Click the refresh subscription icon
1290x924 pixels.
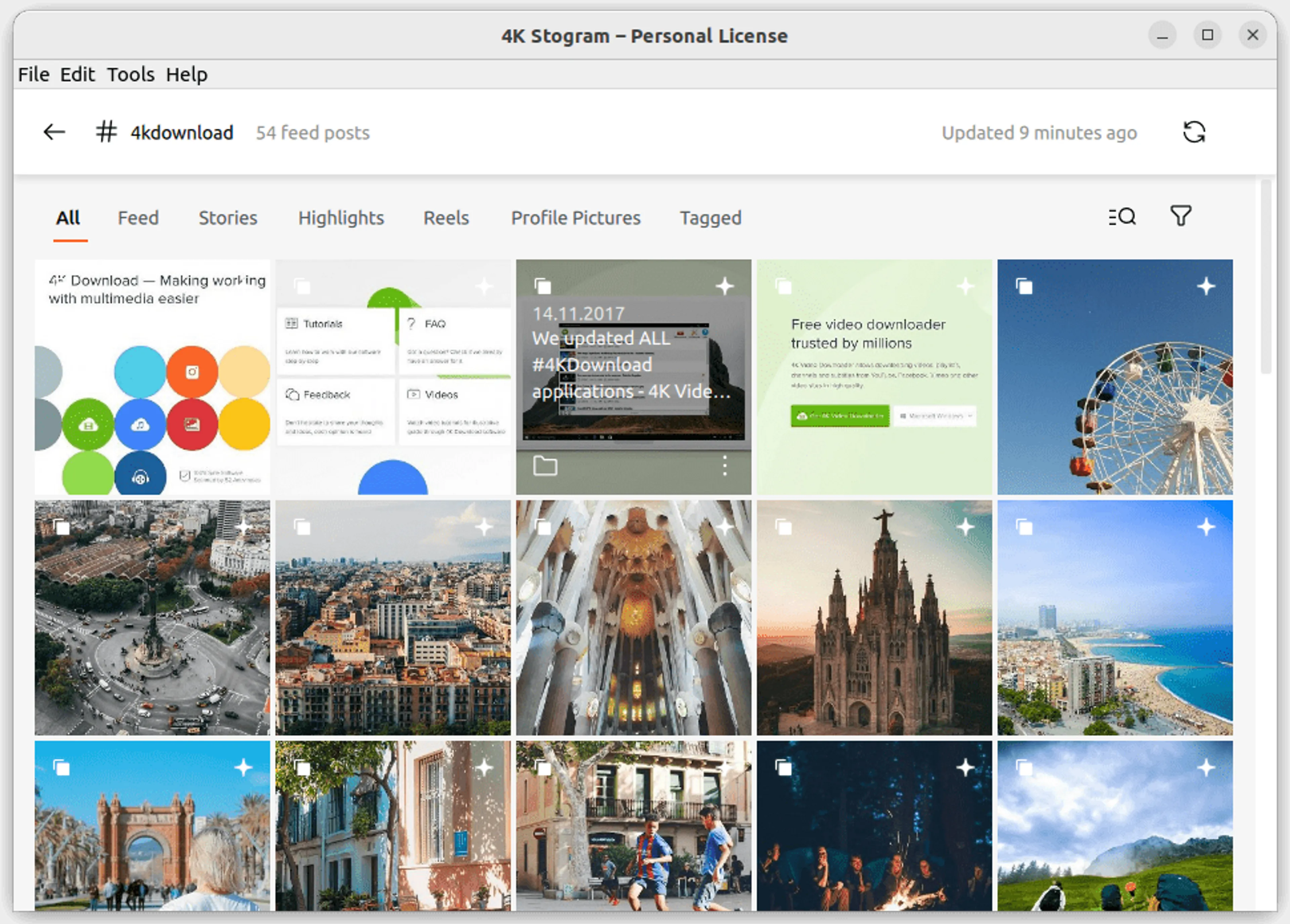pyautogui.click(x=1193, y=132)
